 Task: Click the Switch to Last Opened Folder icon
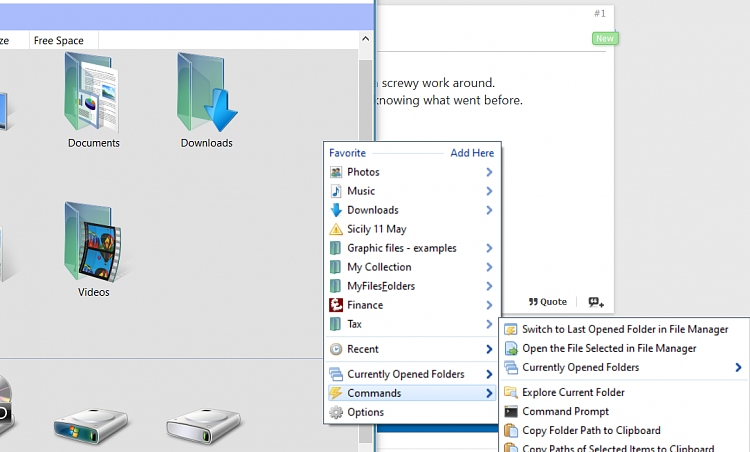(511, 330)
